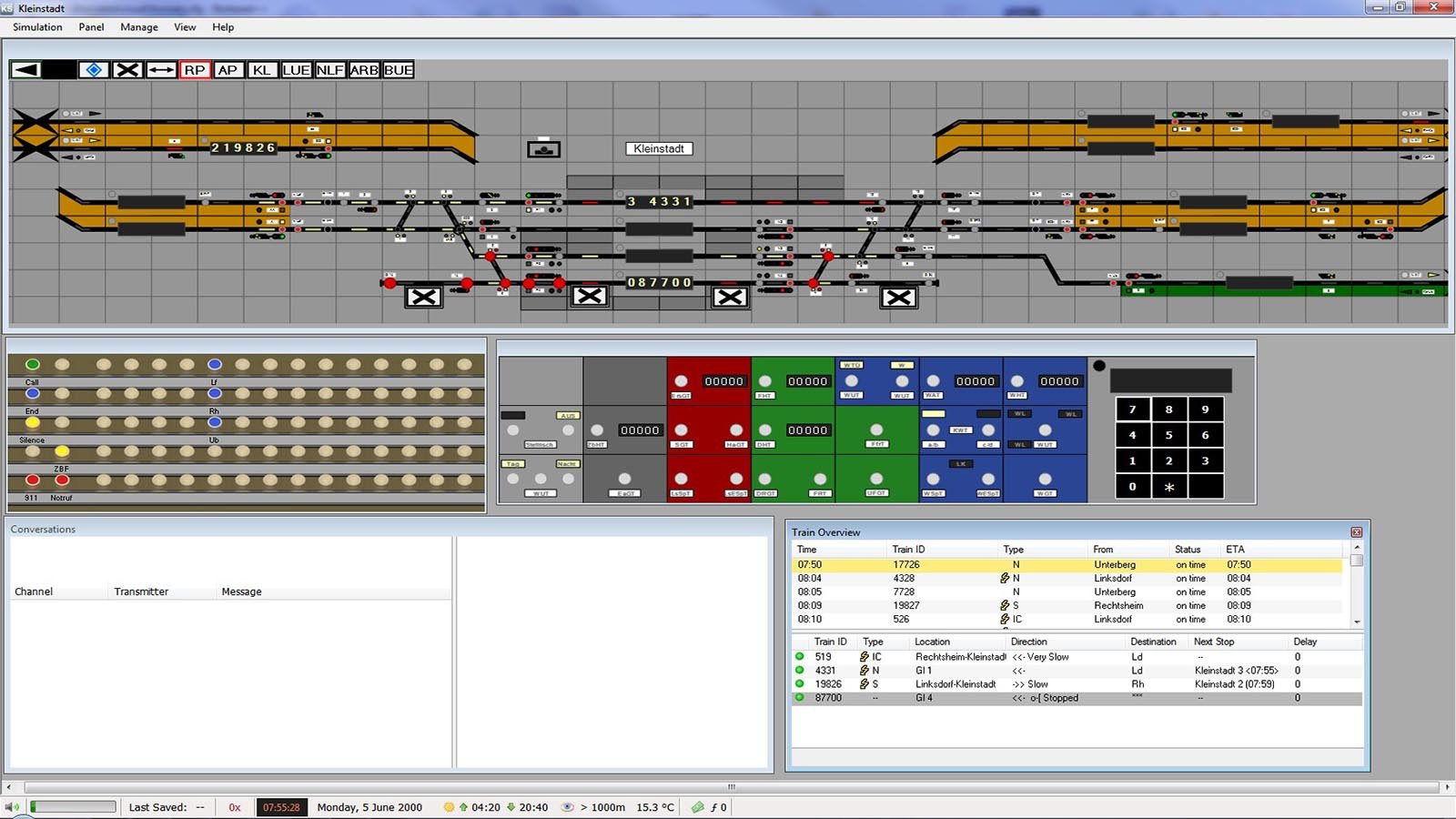Open the Manage menu

click(139, 27)
